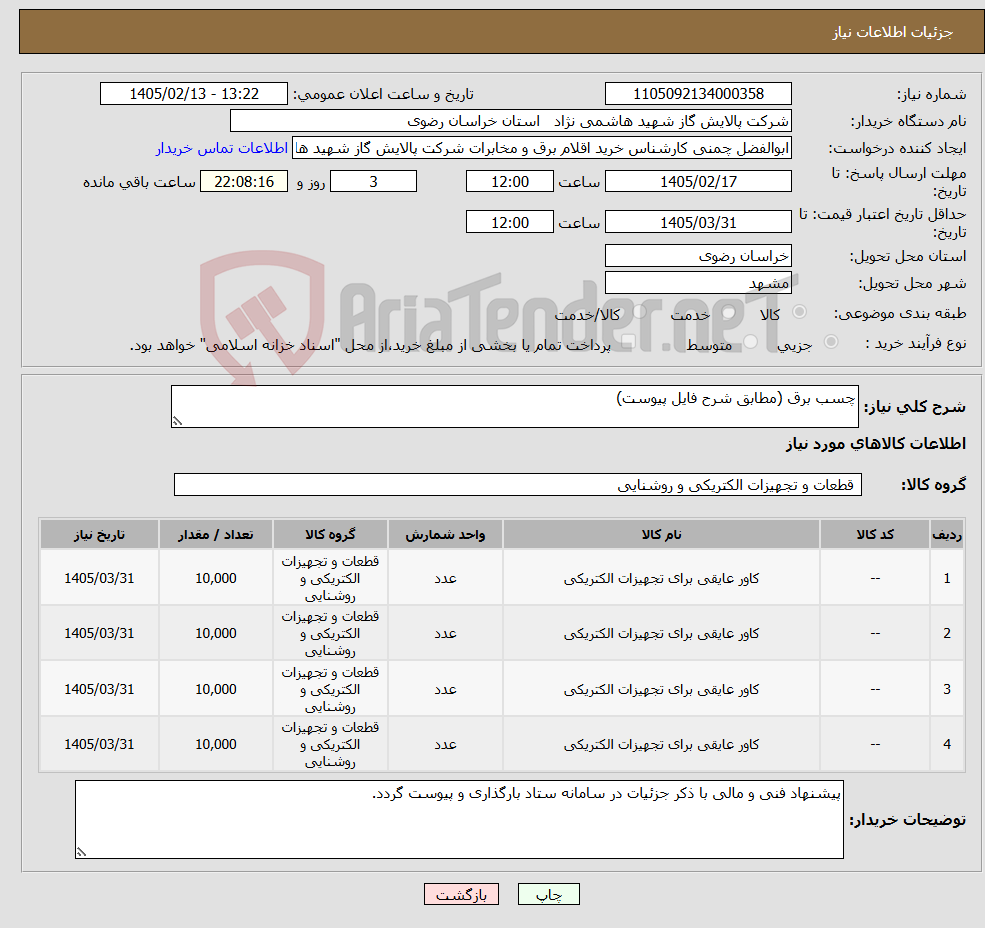This screenshot has width=985, height=928.
Task: Click the بازگشت (back) button
Action: [461, 894]
